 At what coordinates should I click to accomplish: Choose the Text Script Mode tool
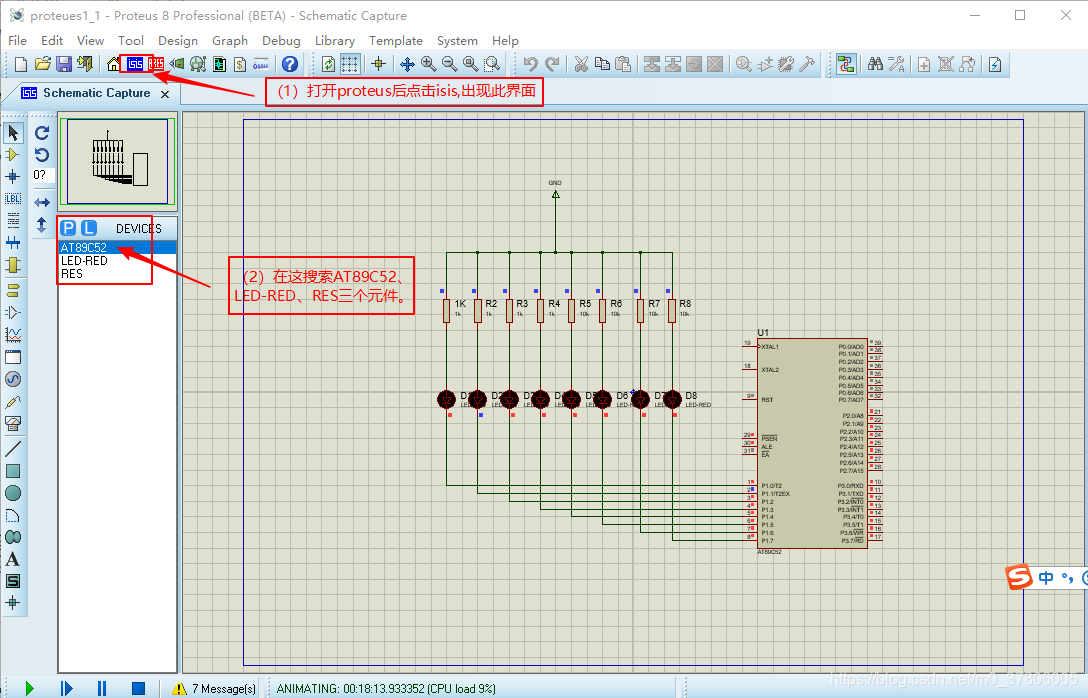[13, 221]
